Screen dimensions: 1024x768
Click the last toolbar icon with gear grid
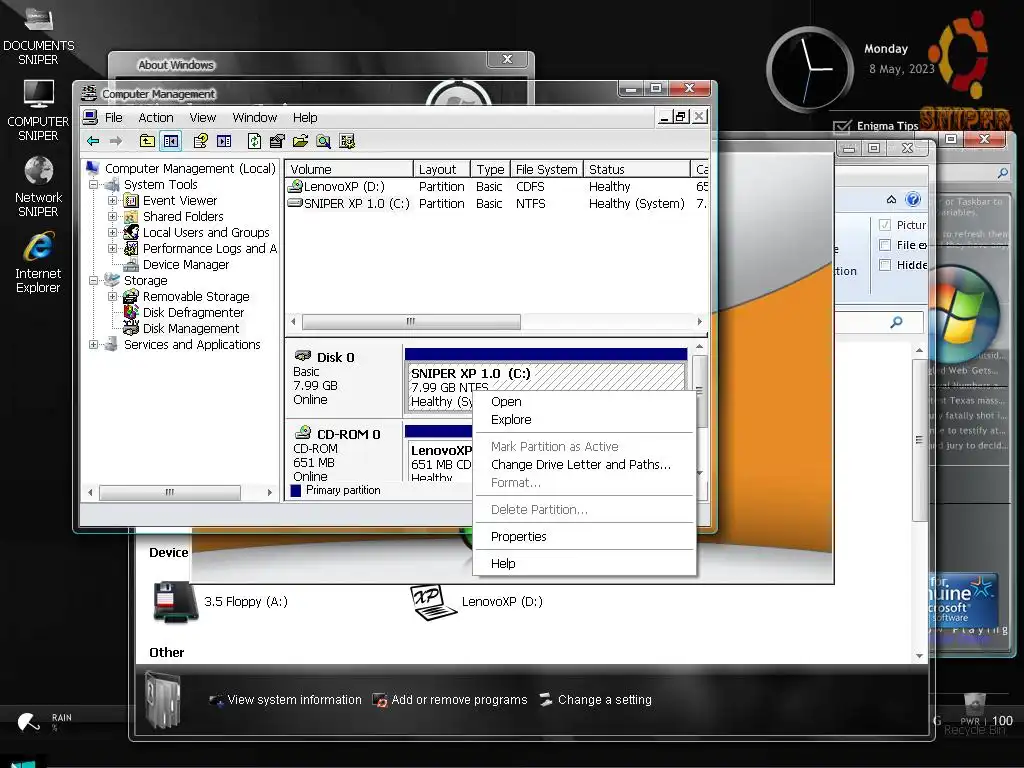coord(347,141)
